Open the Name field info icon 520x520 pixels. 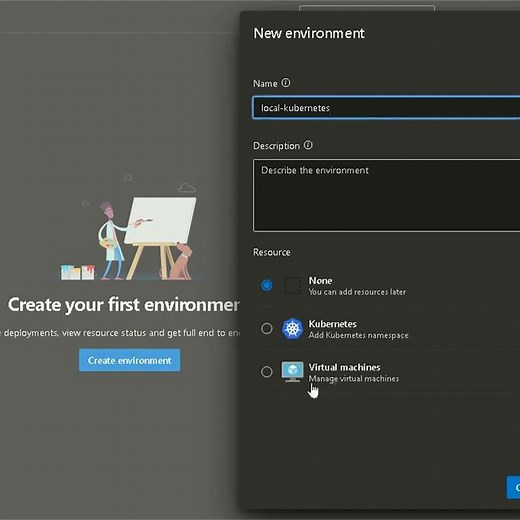(286, 83)
